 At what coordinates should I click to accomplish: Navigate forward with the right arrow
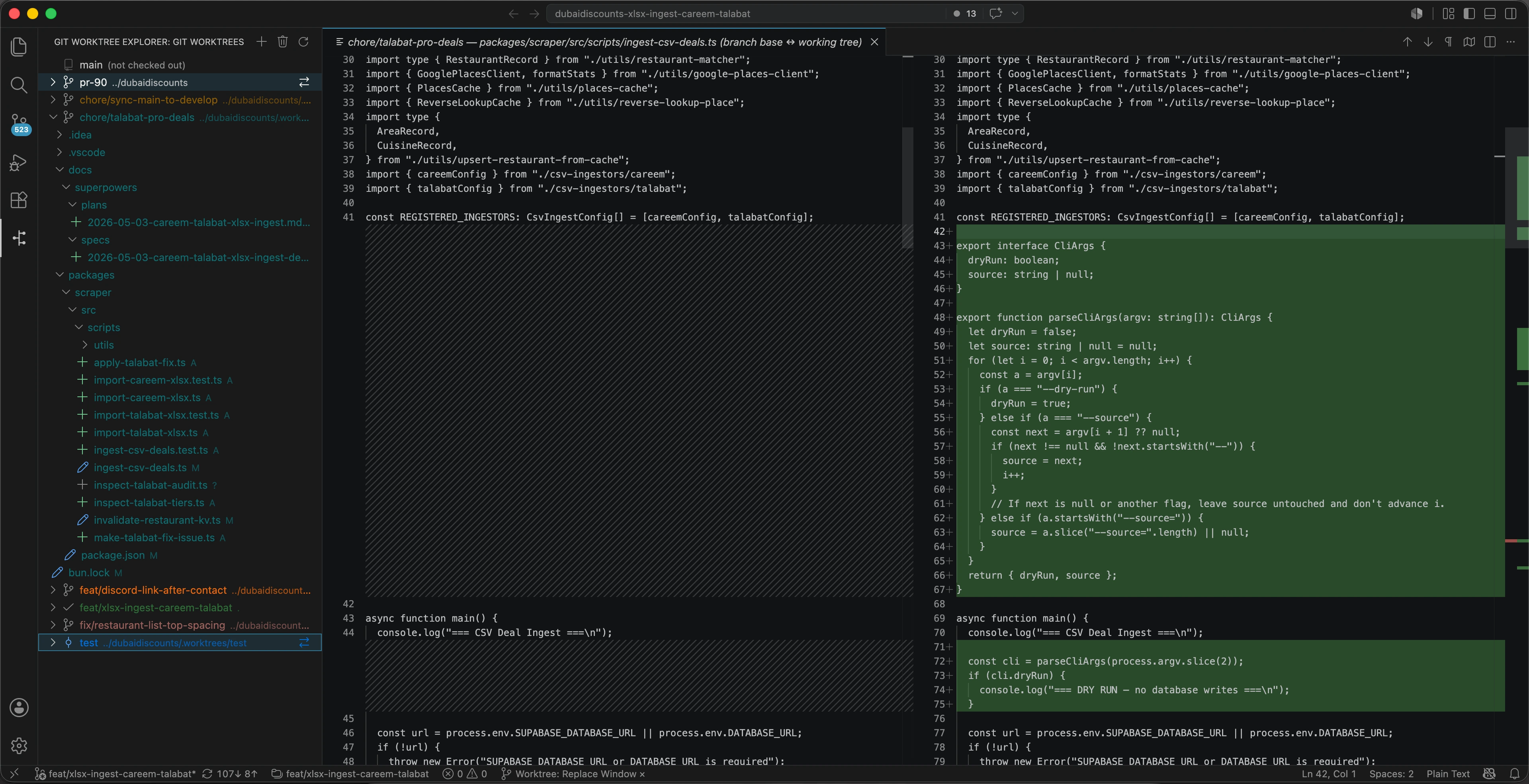pos(534,14)
